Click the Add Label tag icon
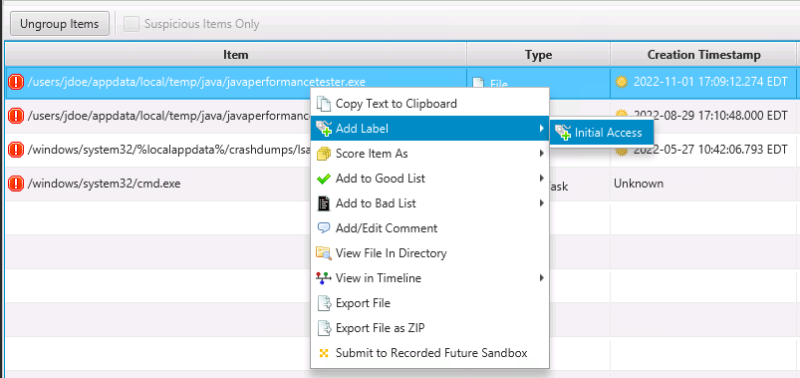The height and width of the screenshot is (378, 800). coord(323,129)
